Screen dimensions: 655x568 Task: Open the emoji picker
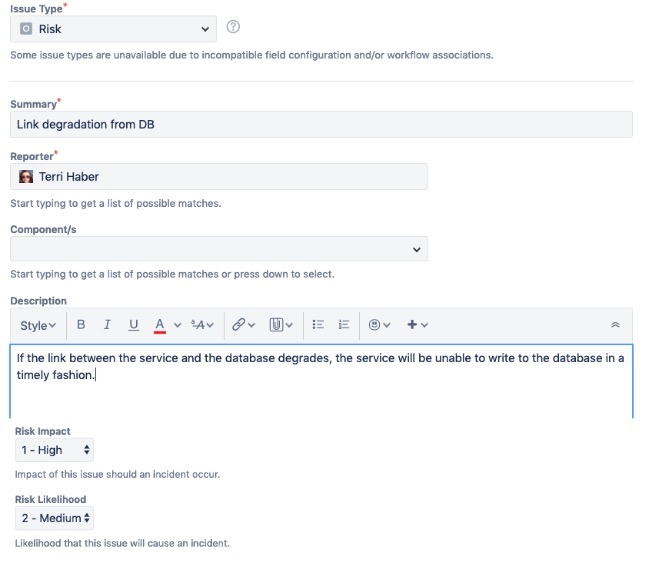[379, 325]
